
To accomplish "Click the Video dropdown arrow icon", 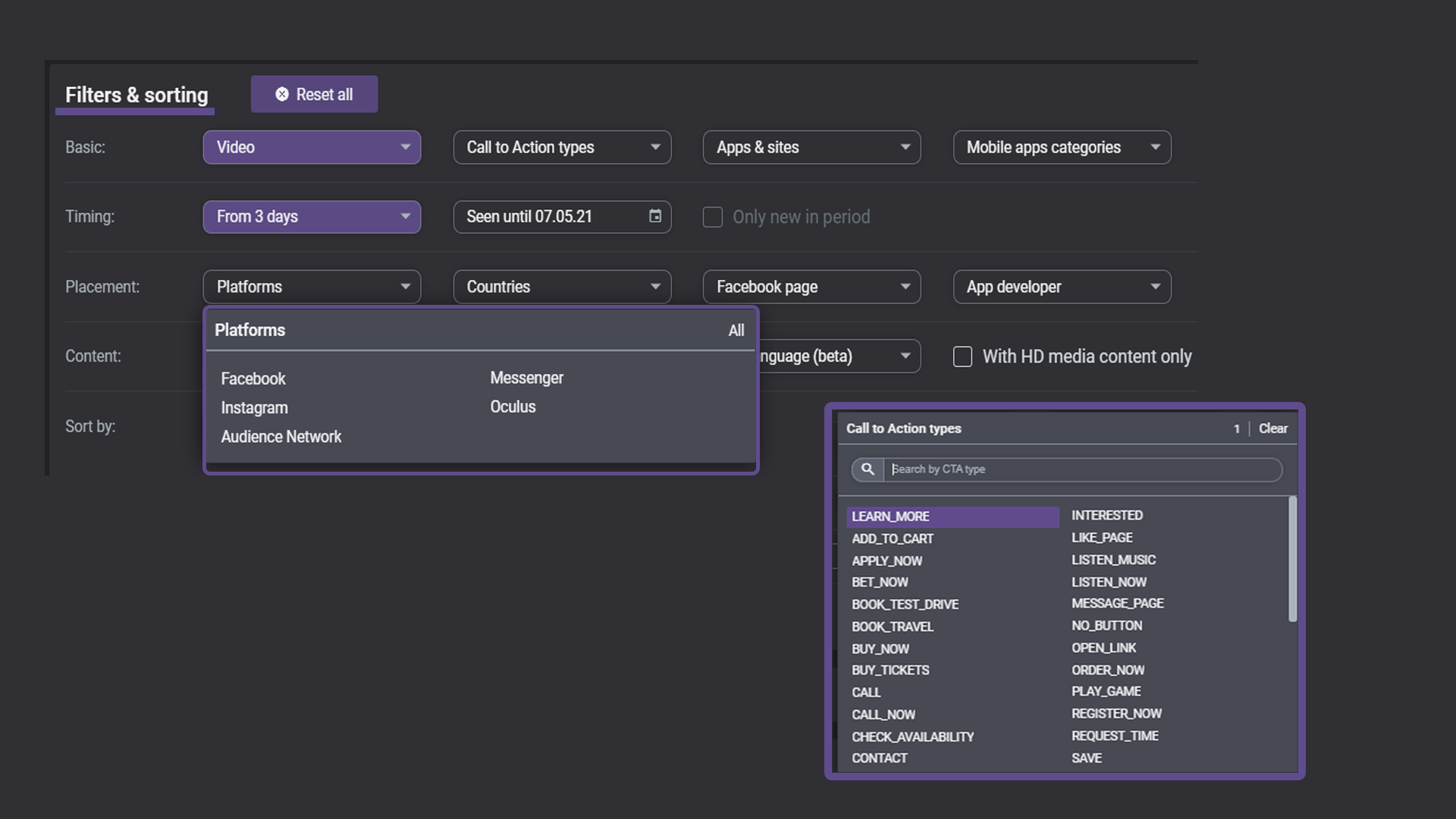I will click(x=405, y=147).
